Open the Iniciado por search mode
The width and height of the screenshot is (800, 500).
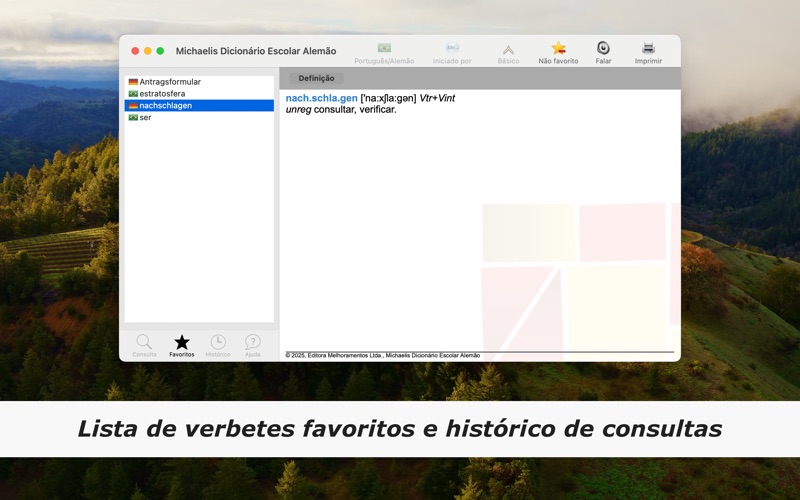tap(452, 53)
